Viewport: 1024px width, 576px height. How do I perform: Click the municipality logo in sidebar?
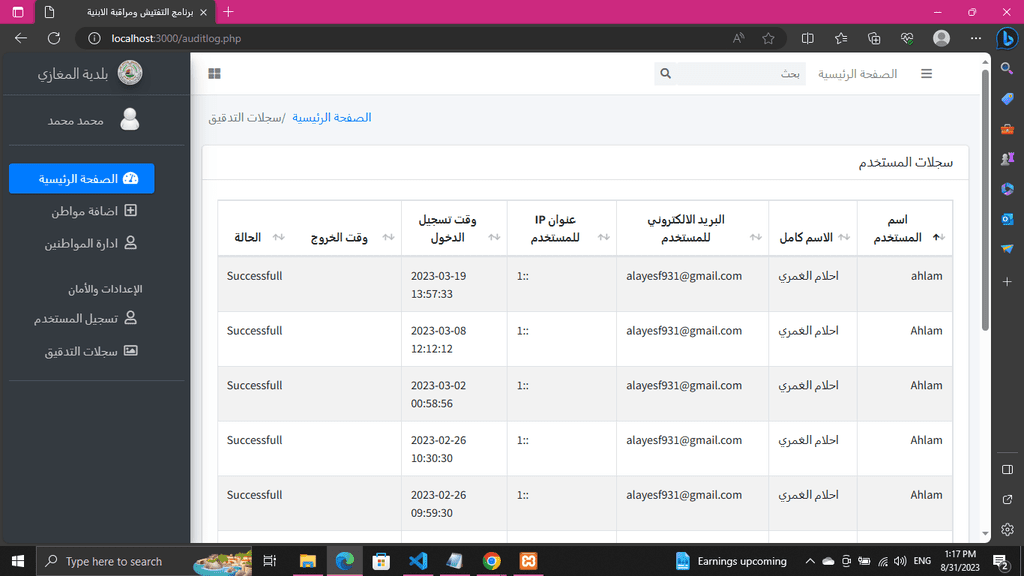coord(130,73)
